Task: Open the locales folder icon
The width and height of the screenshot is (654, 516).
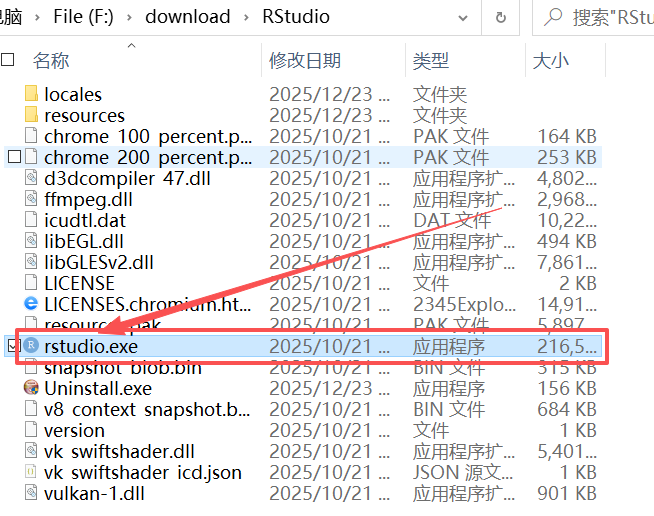Action: [31, 93]
